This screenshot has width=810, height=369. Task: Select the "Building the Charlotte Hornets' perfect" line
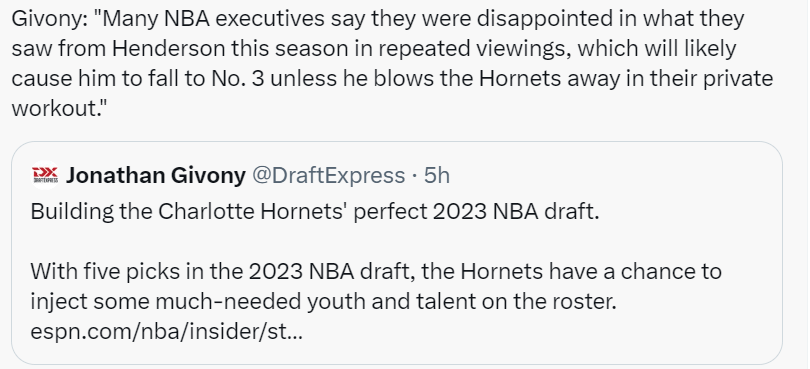(315, 212)
